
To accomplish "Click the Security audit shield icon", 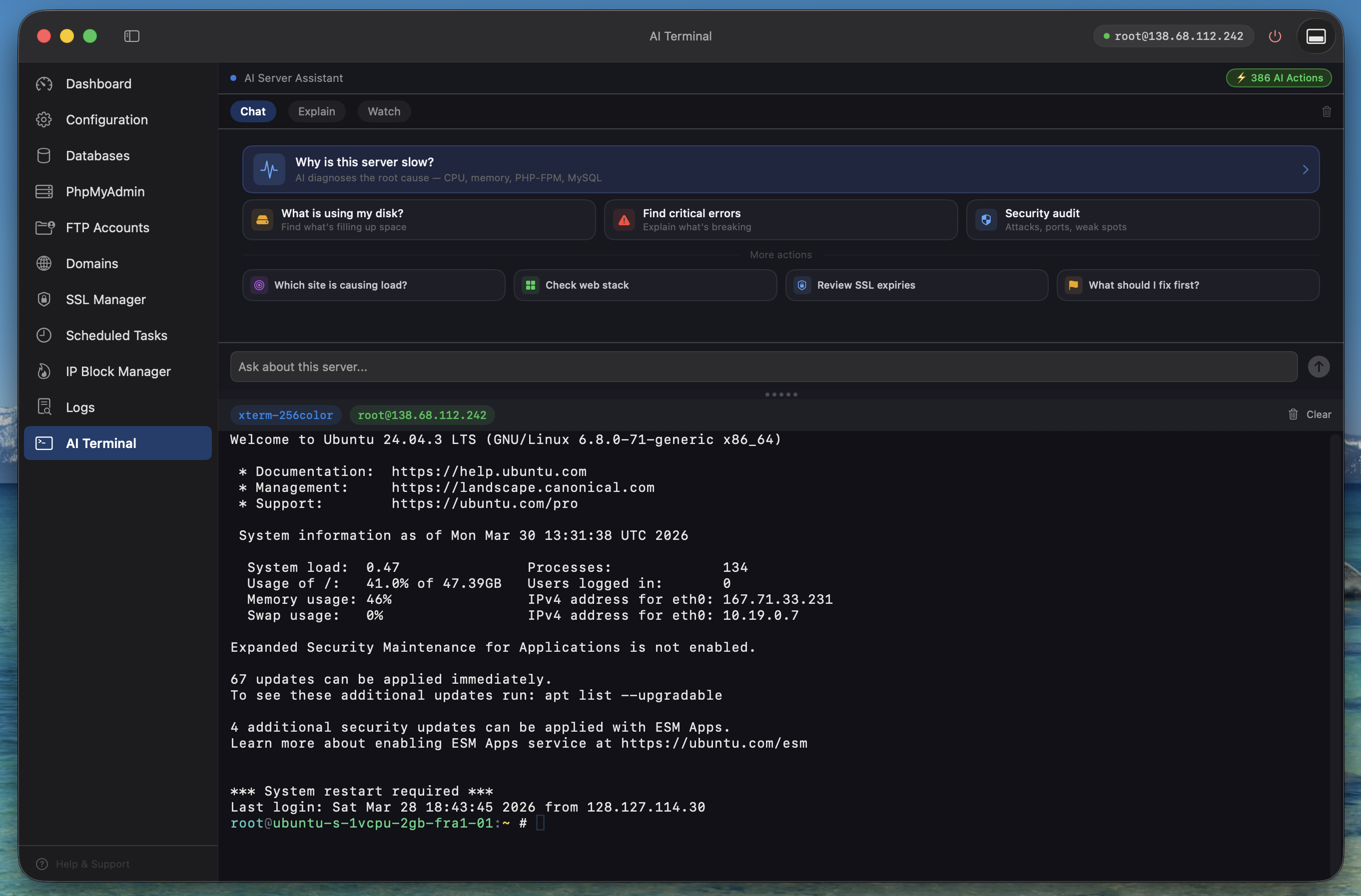I will coord(986,220).
